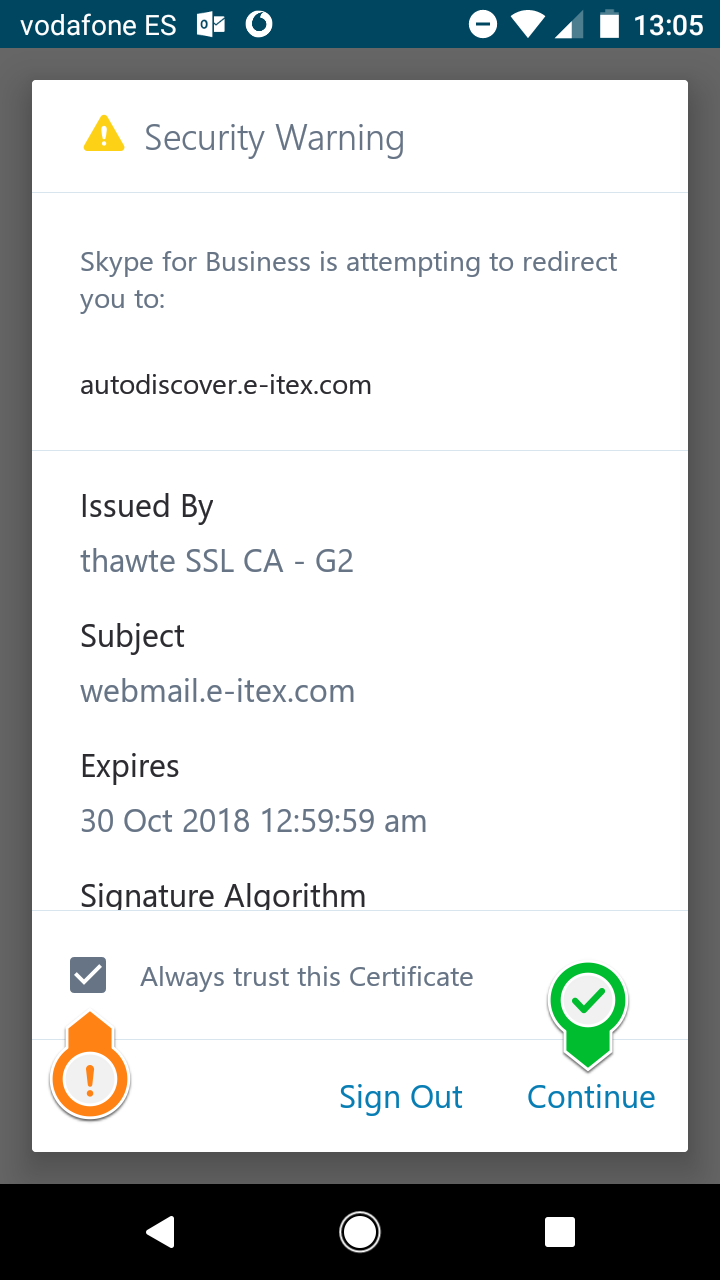Screen dimensions: 720x1280
Task: Tap the Outlook icon in status bar
Action: pos(211,24)
